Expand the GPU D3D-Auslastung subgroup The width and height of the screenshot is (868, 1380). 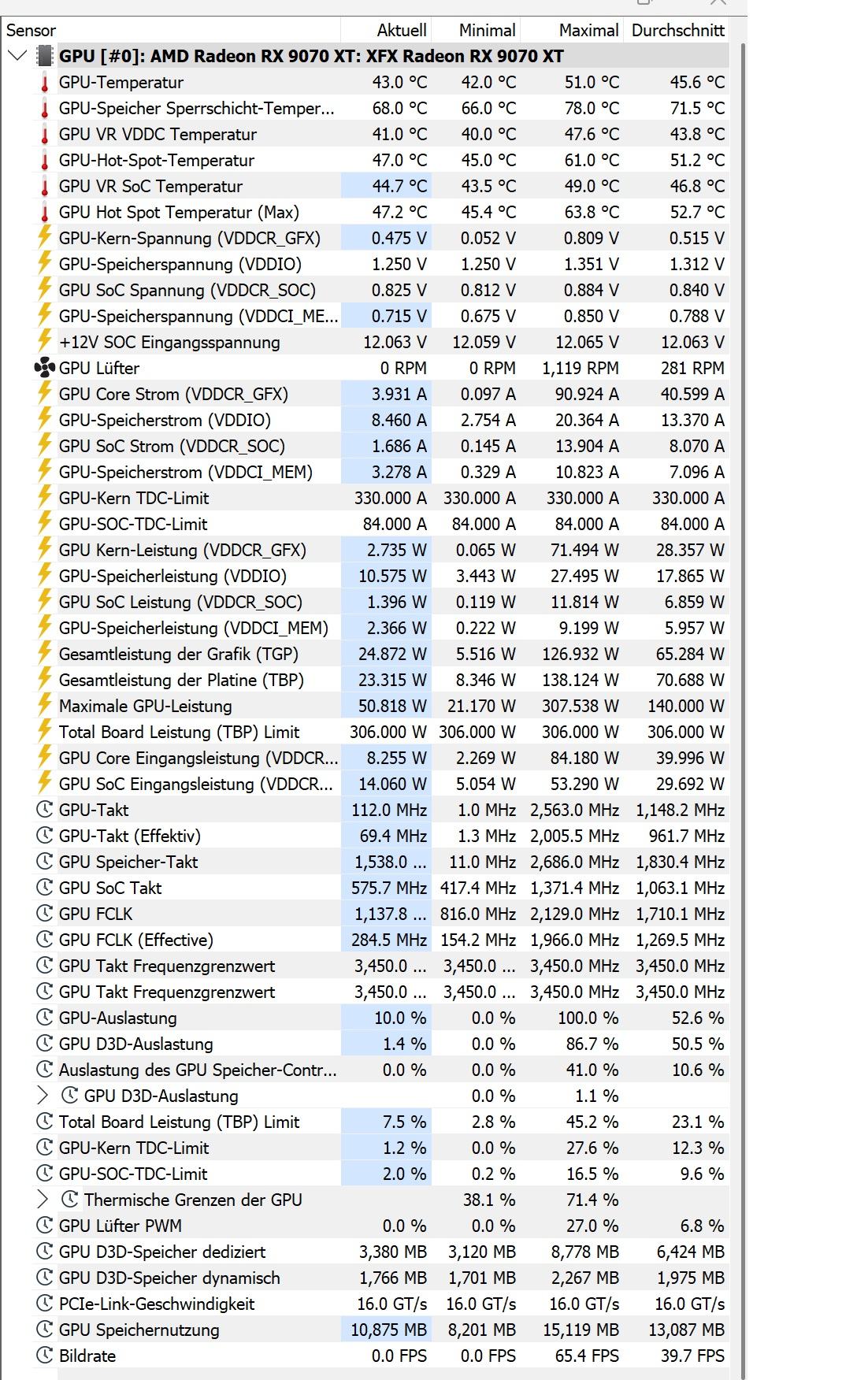(43, 1096)
